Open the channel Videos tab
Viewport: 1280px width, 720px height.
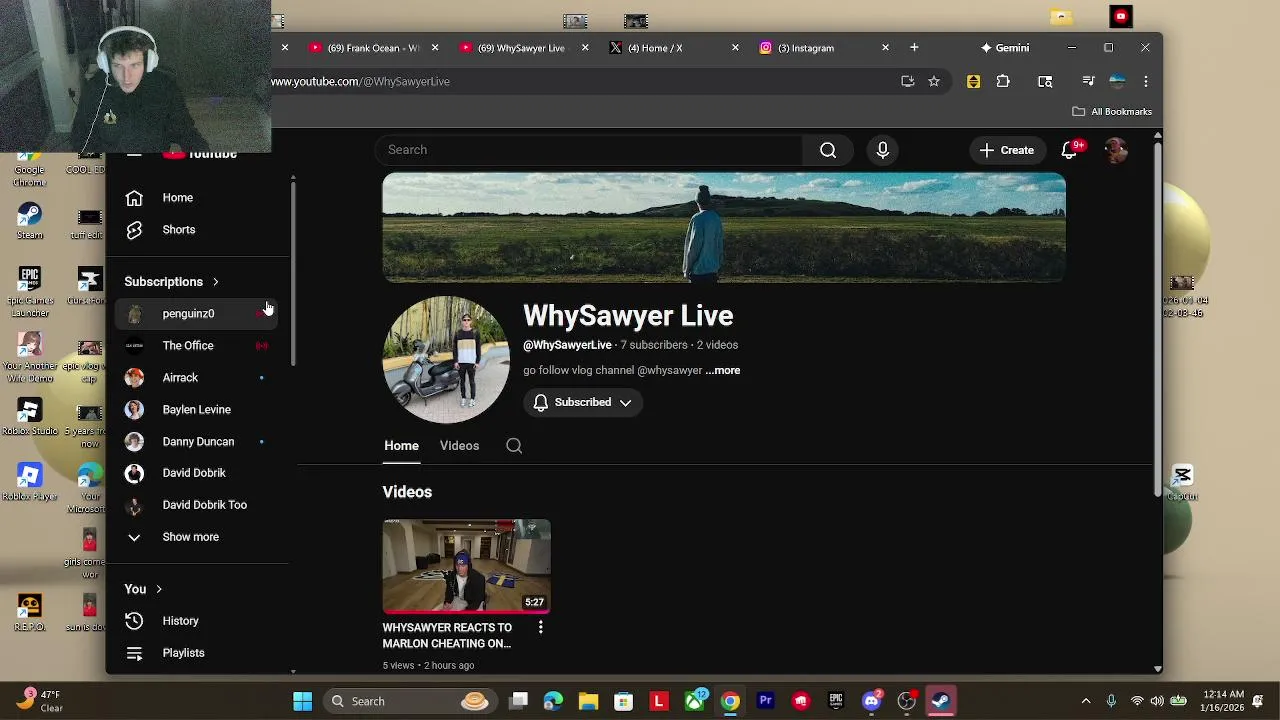(x=459, y=446)
